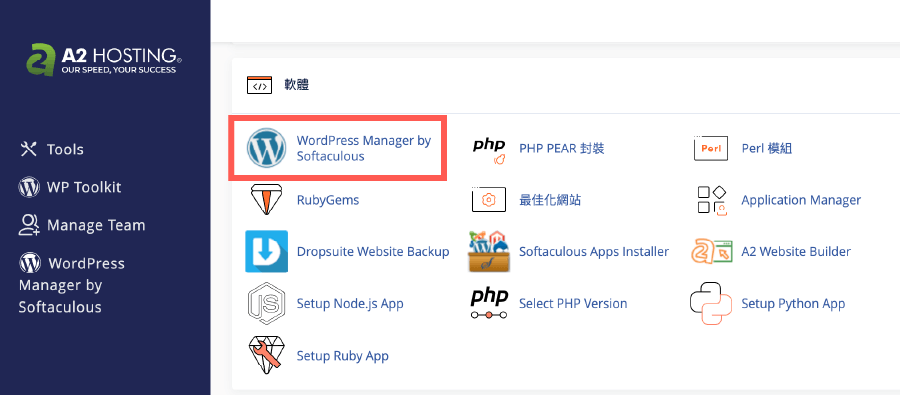Screen dimensions: 900x395
Task: Click the Perl modules icon
Action: pyautogui.click(x=711, y=149)
